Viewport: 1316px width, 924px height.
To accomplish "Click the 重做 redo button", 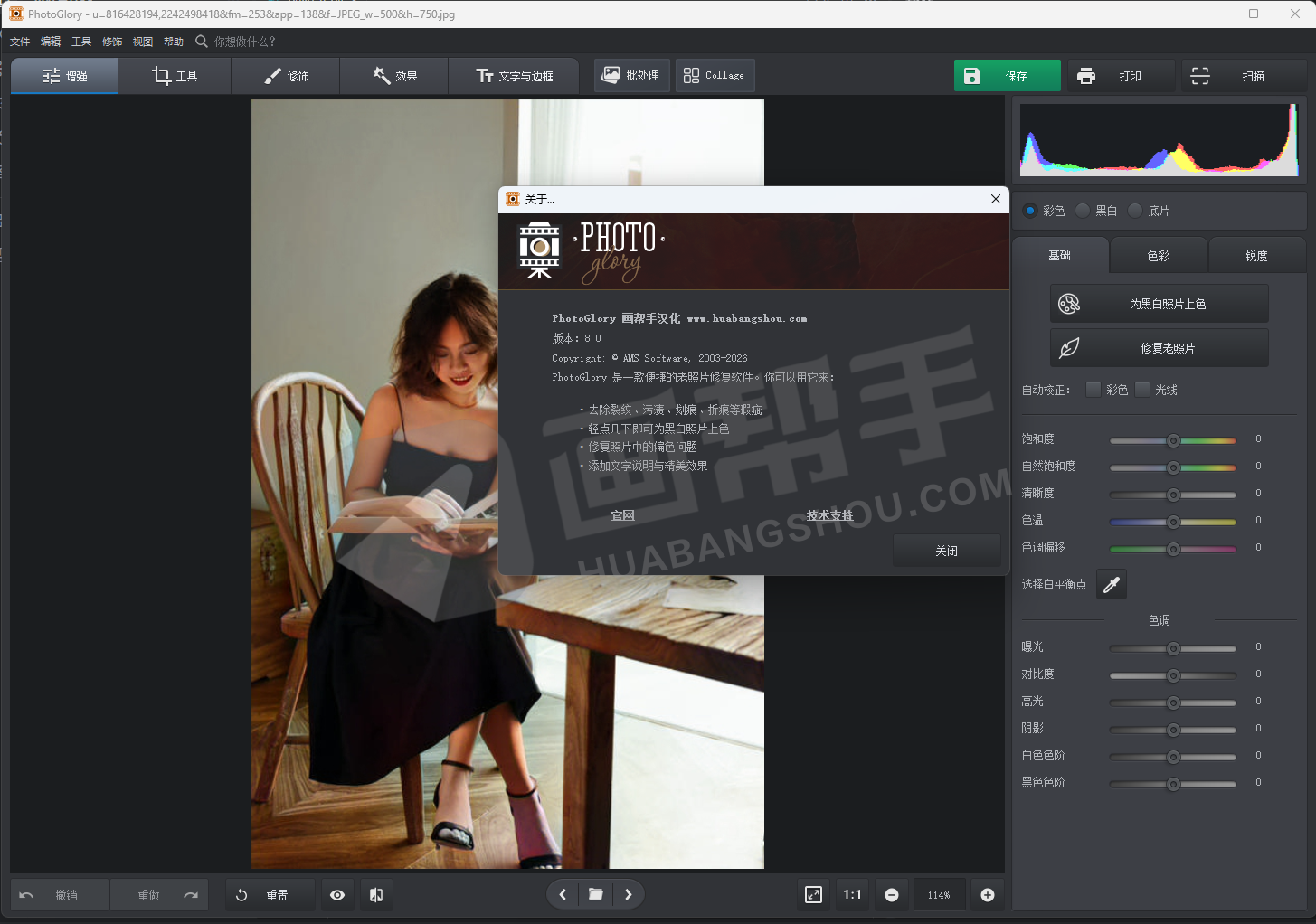I will (159, 895).
